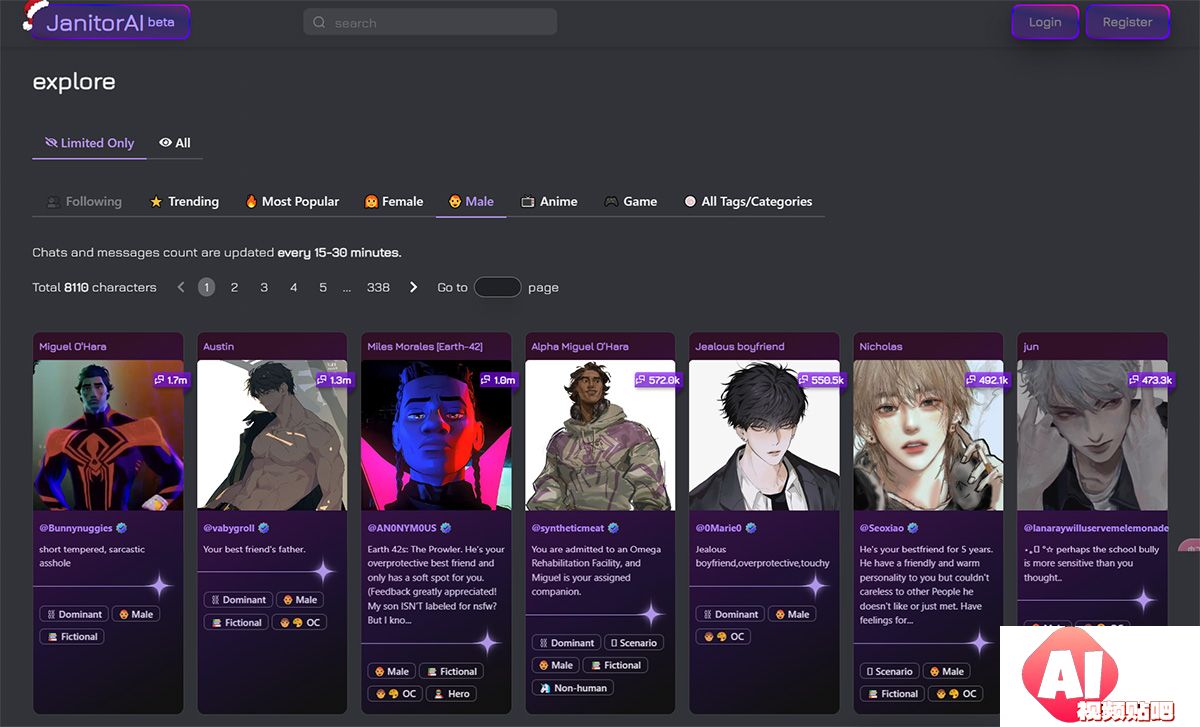Click verified badge beside @Bunnynuggies
The width and height of the screenshot is (1200, 727).
tap(122, 527)
